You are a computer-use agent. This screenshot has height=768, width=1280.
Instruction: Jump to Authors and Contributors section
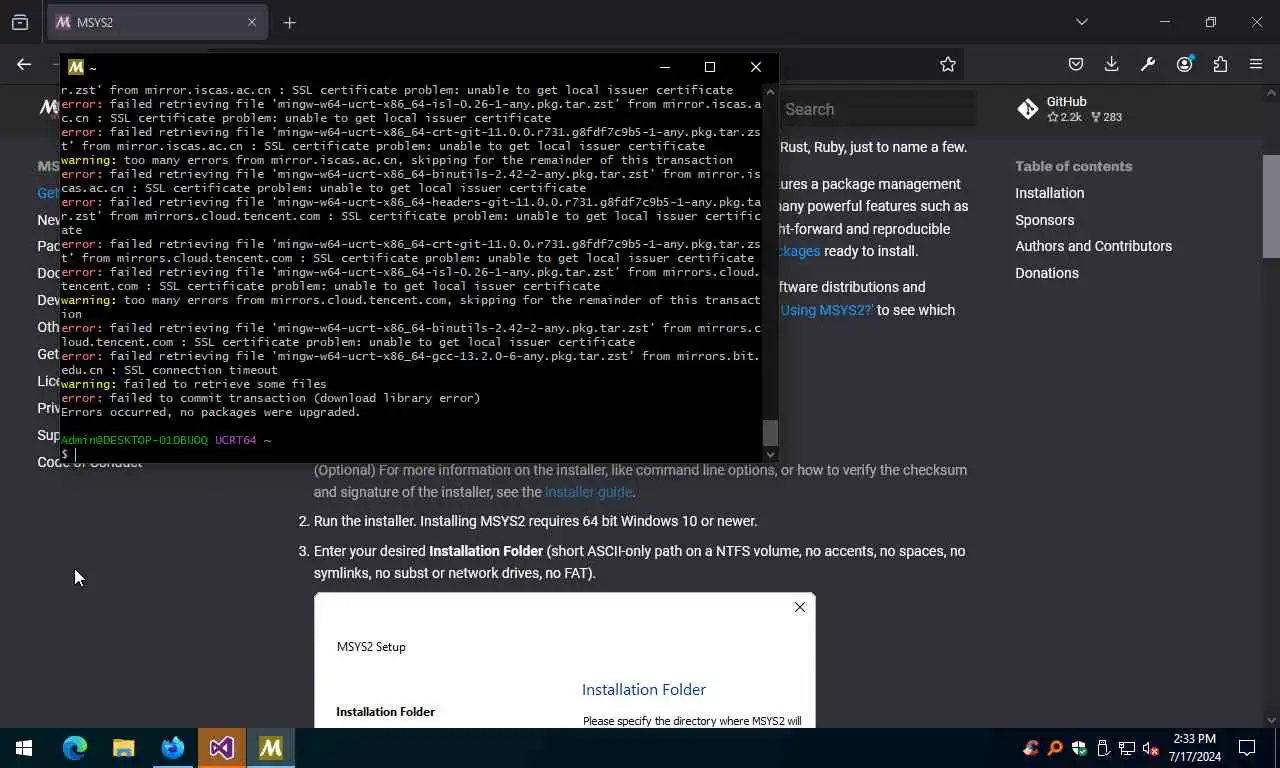coord(1093,246)
